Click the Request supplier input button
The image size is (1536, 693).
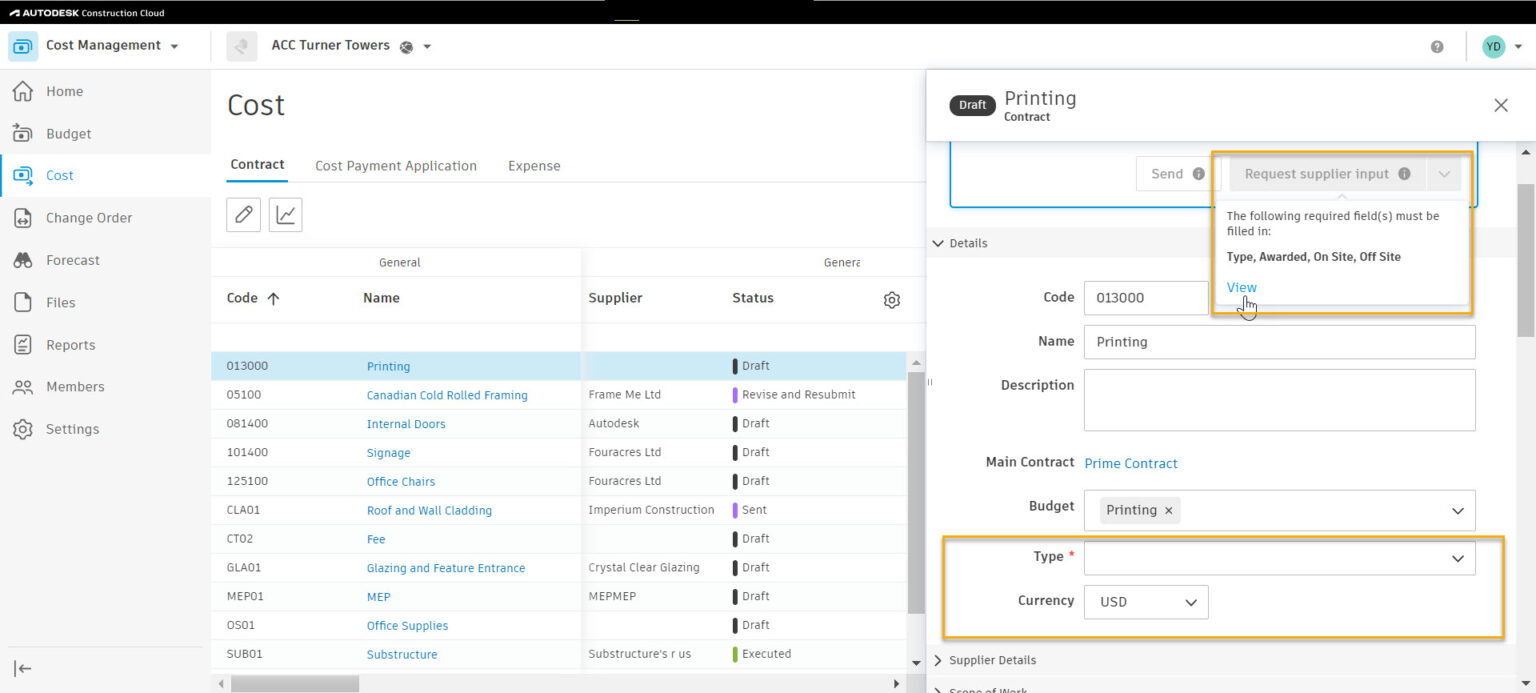1329,174
